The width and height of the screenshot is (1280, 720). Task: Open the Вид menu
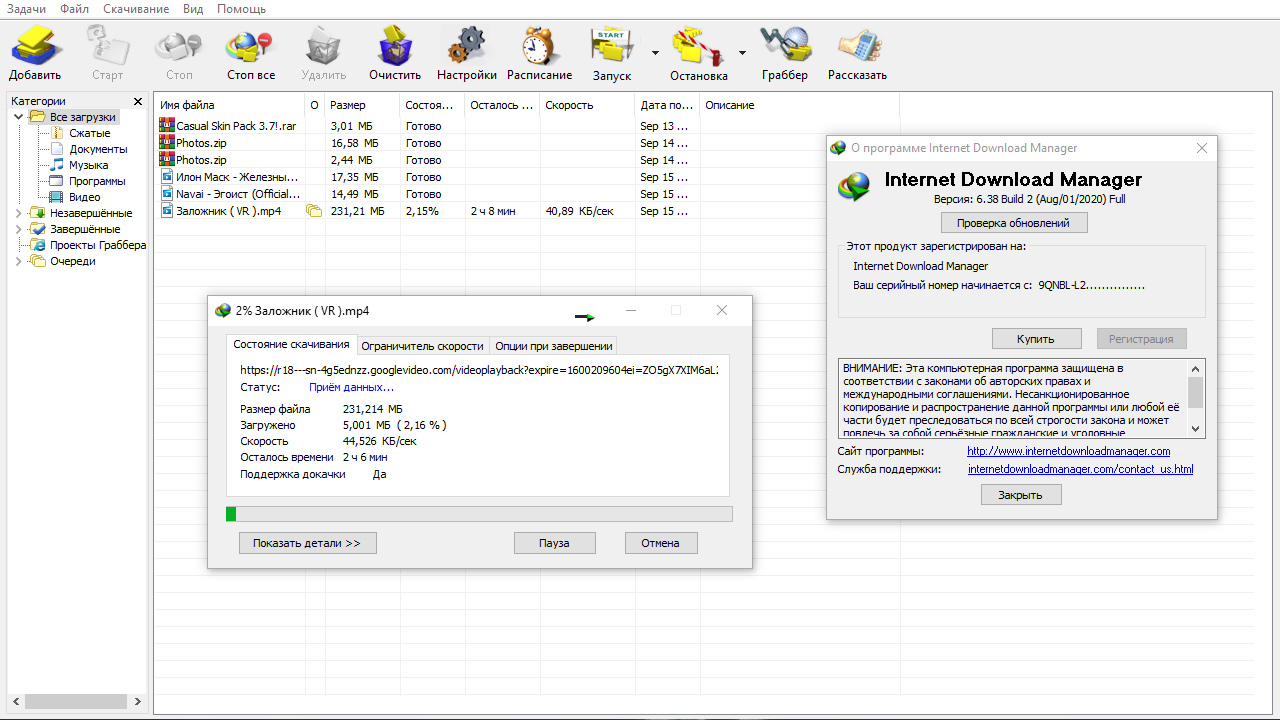click(x=193, y=9)
